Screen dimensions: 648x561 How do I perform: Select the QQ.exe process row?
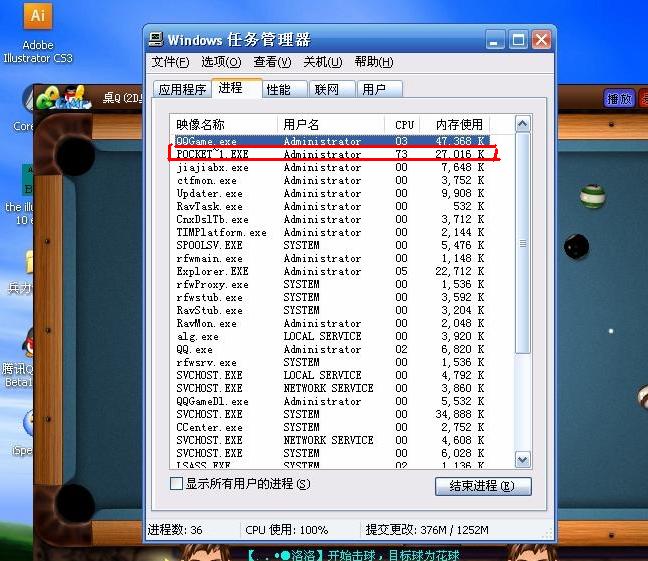coord(330,349)
